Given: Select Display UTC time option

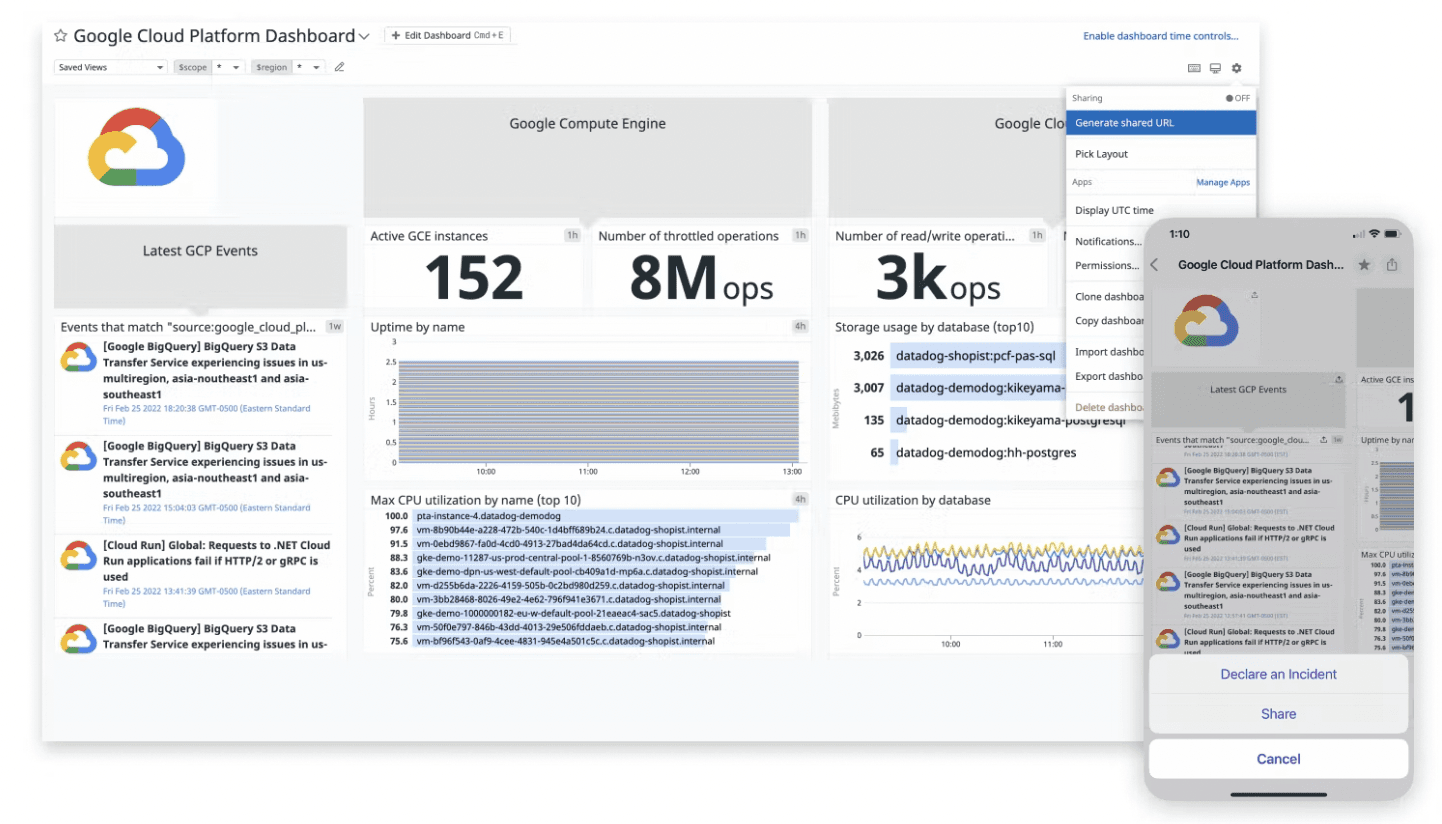Looking at the screenshot, I should pyautogui.click(x=1114, y=210).
